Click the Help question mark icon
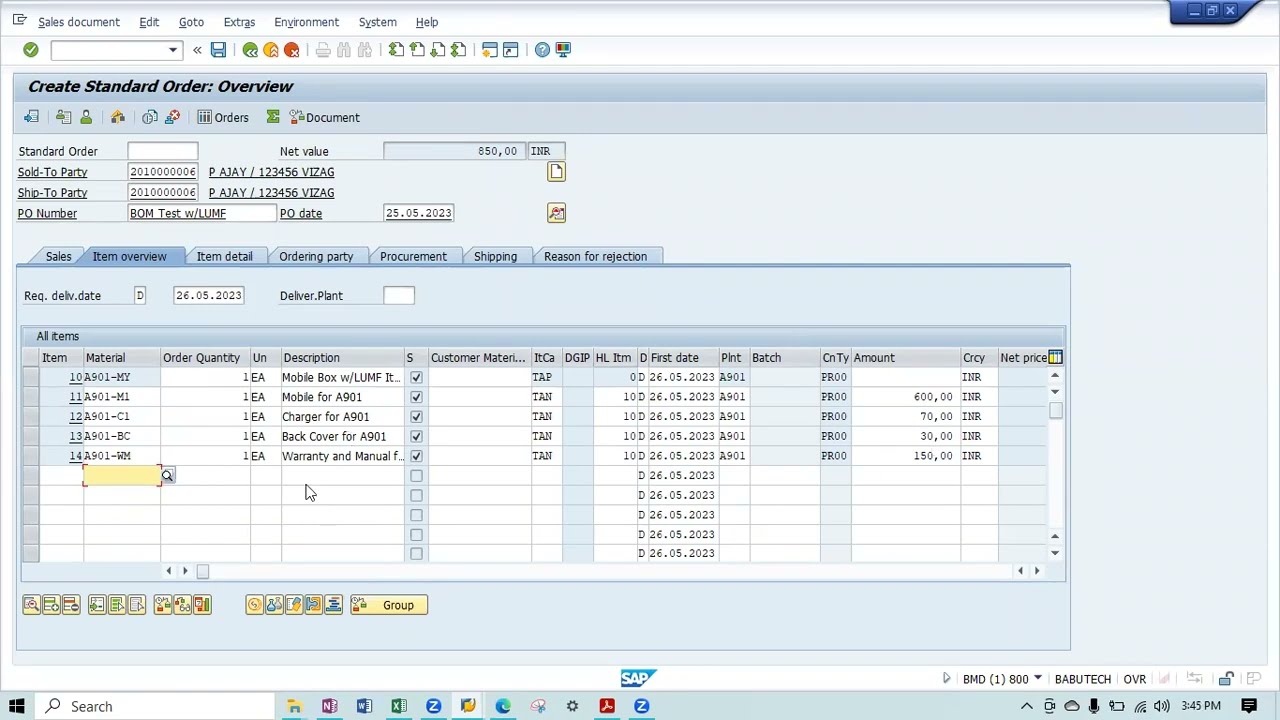 542,50
